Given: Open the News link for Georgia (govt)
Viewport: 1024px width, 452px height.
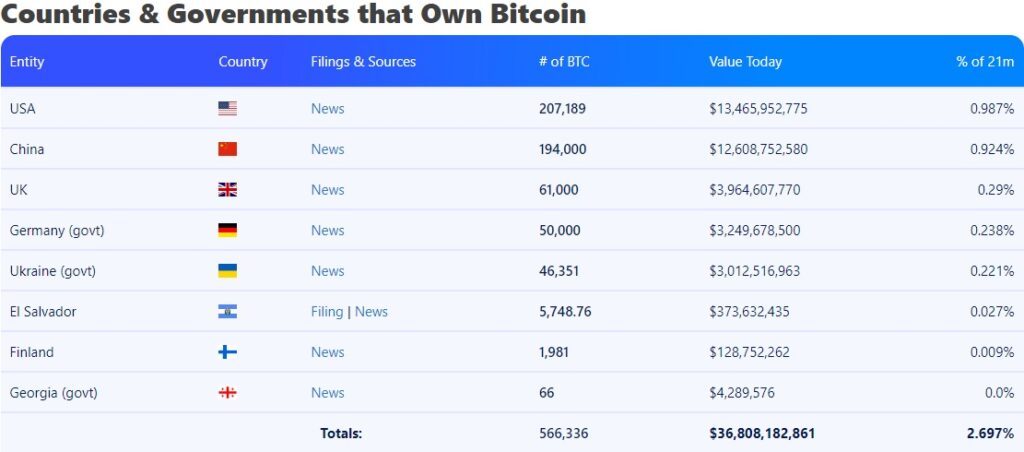Looking at the screenshot, I should point(327,393).
